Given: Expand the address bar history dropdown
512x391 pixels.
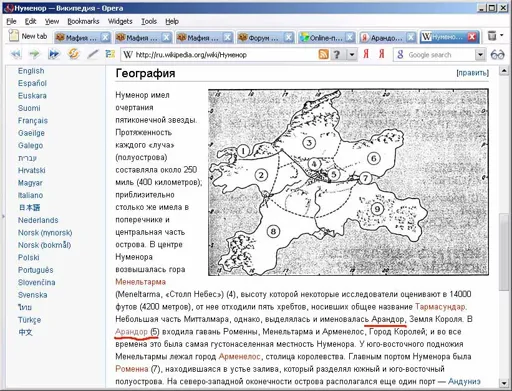Looking at the screenshot, I should tap(352, 55).
